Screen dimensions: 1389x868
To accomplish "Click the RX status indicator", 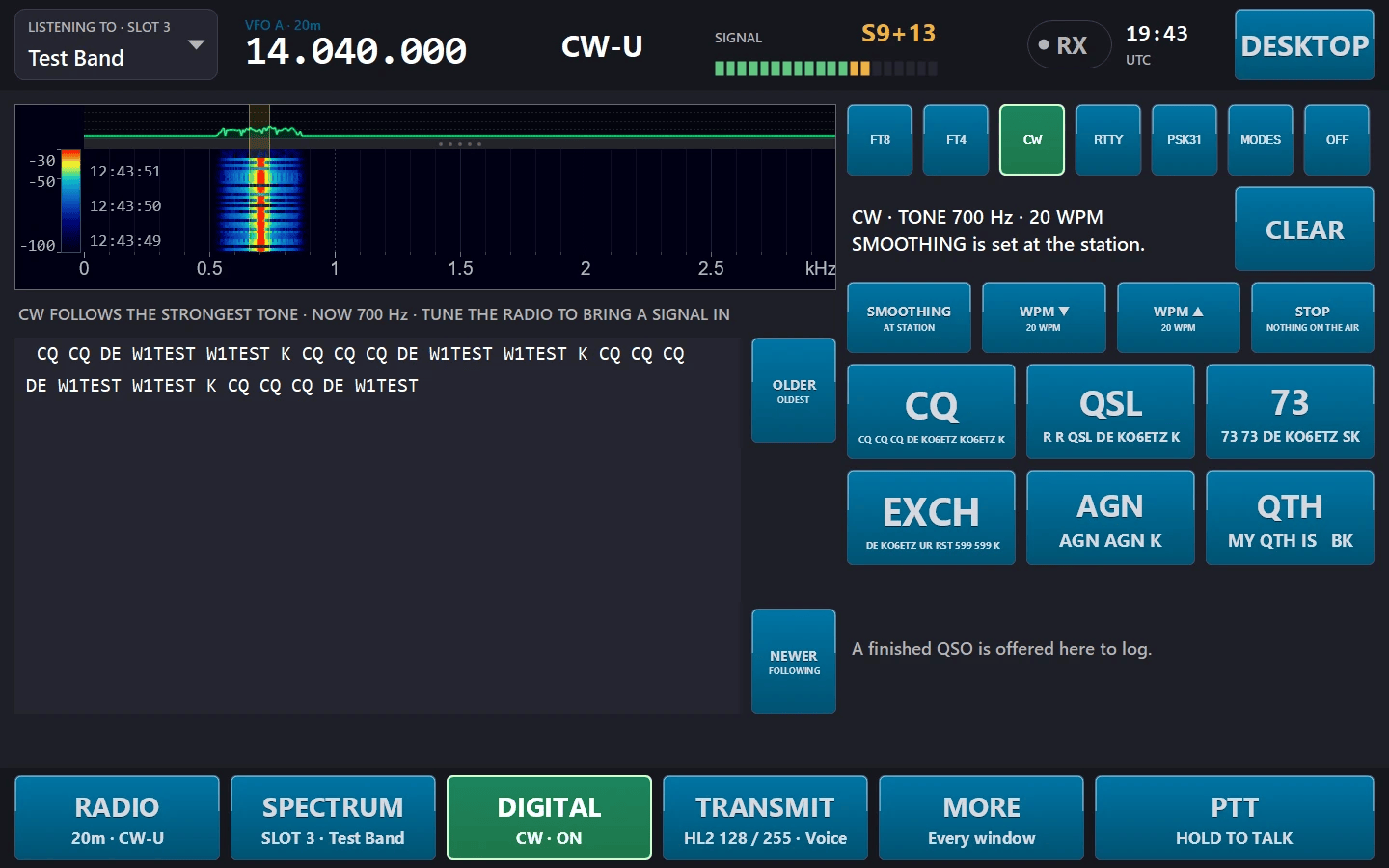I will pos(1070,45).
